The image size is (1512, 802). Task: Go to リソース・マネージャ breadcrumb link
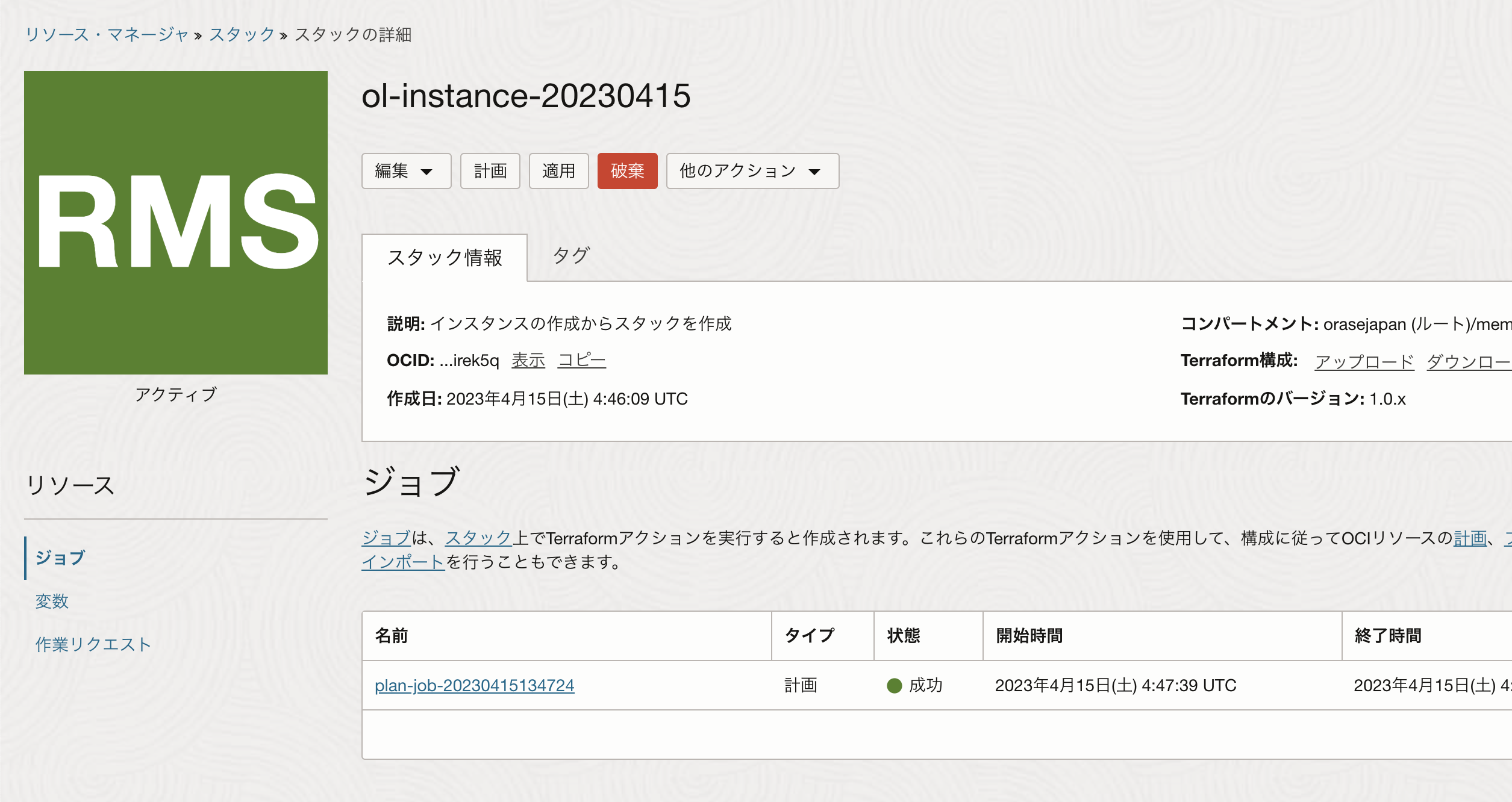tap(106, 35)
